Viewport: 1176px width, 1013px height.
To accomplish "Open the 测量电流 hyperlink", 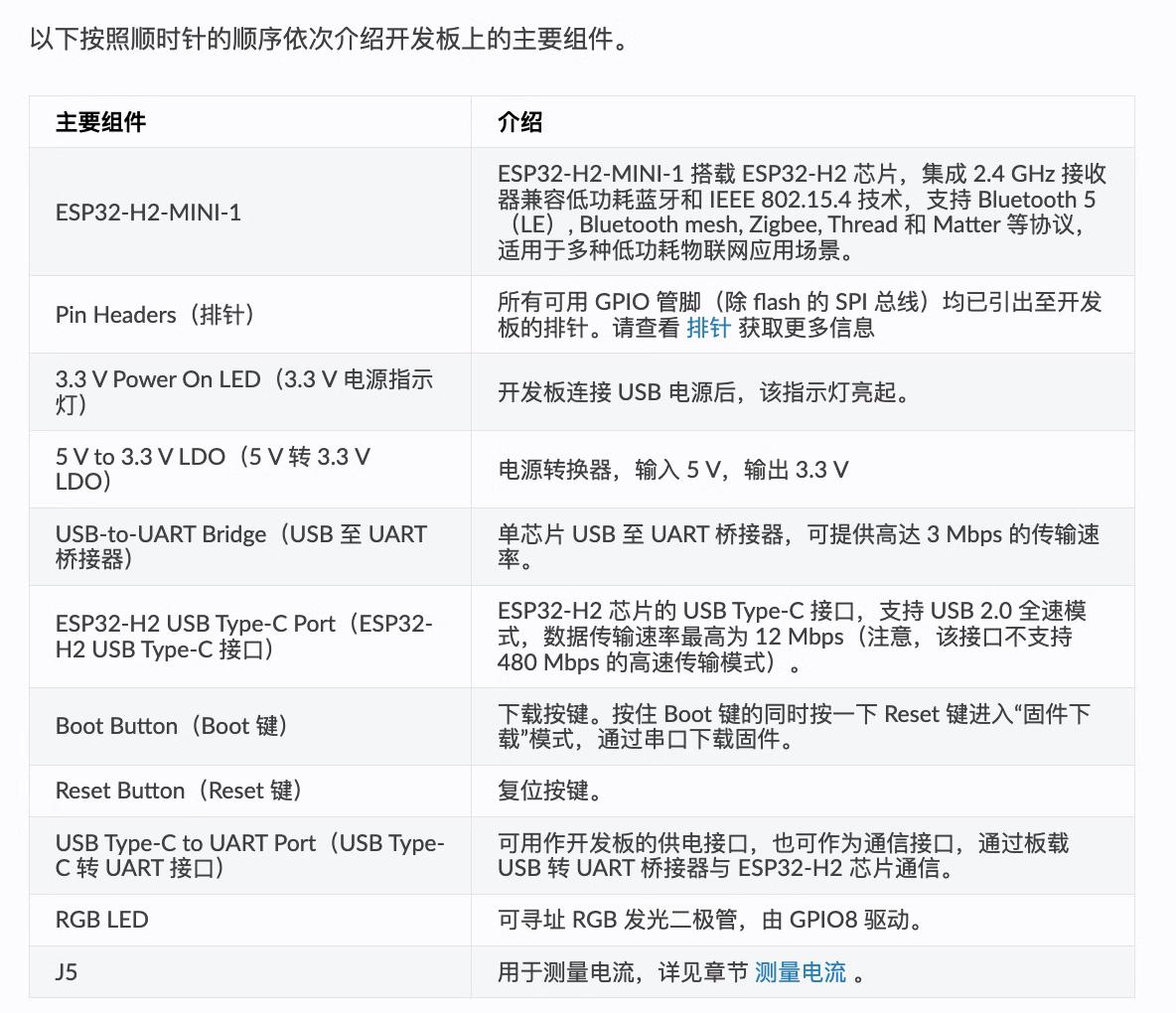I will click(801, 972).
